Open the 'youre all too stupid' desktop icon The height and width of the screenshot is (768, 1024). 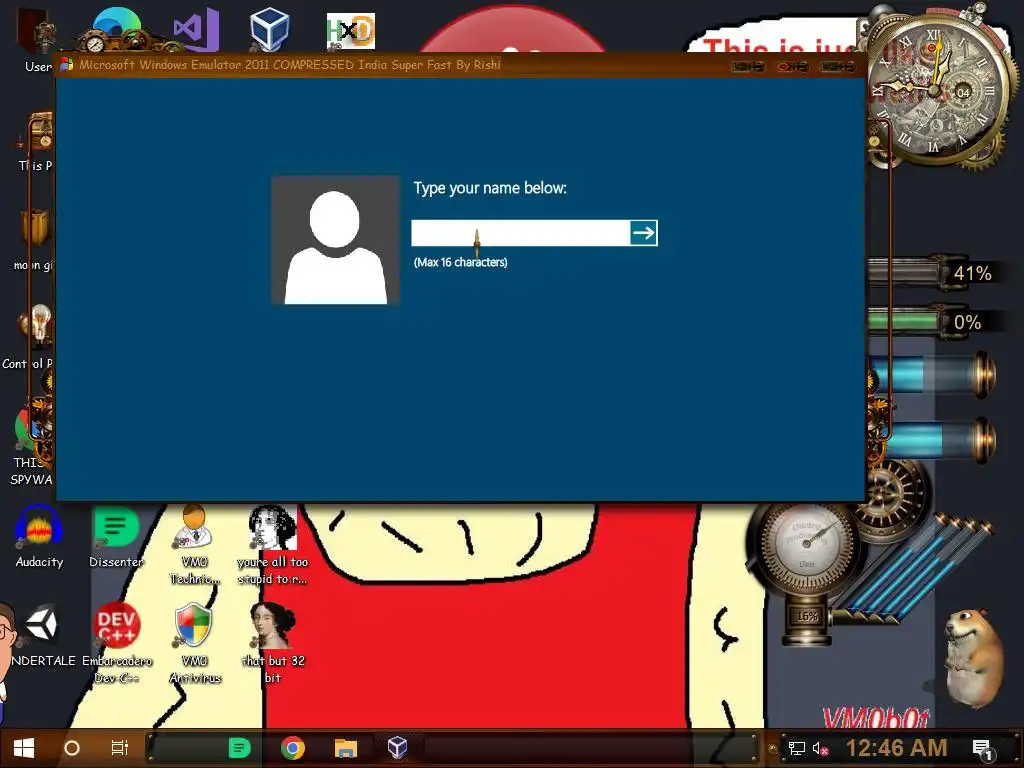(x=272, y=544)
